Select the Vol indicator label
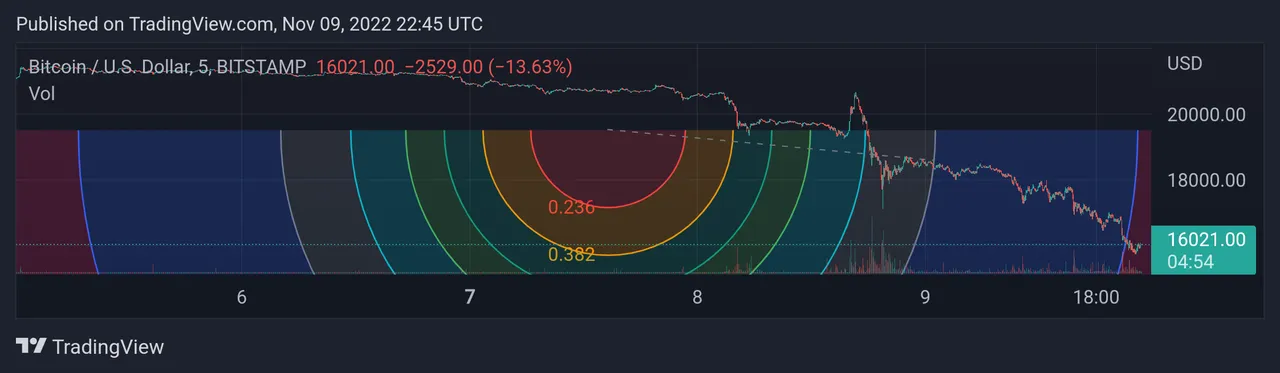Screen dimensions: 1280x373 41,94
